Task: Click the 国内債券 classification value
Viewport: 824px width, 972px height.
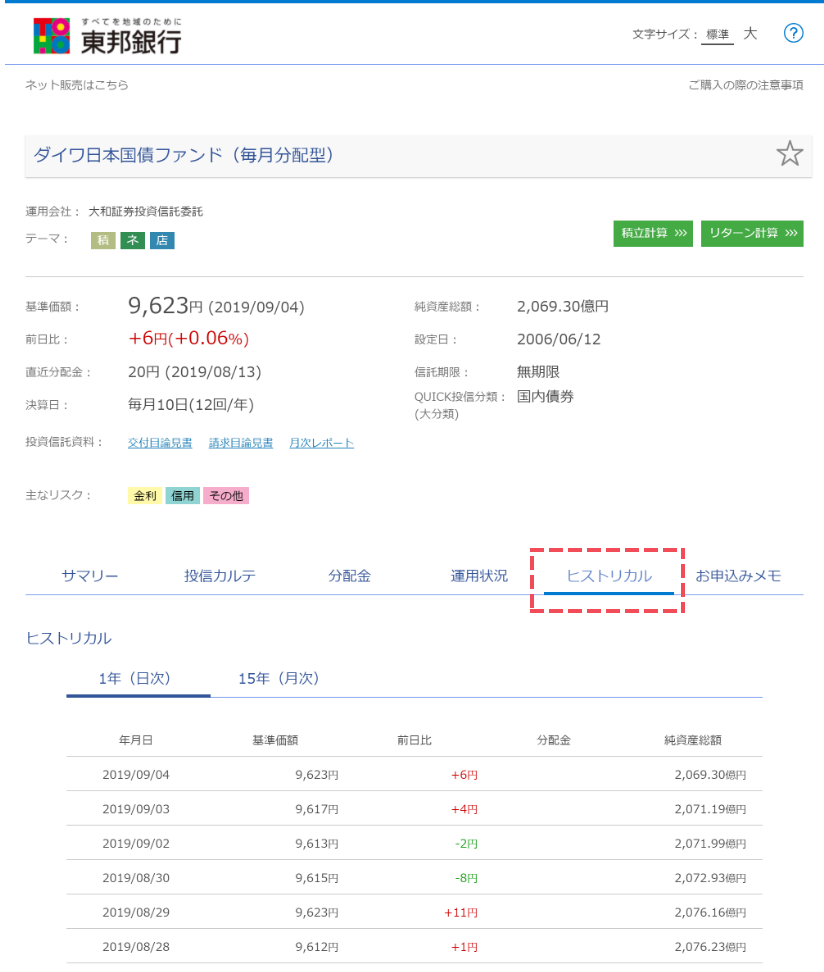Action: [546, 396]
